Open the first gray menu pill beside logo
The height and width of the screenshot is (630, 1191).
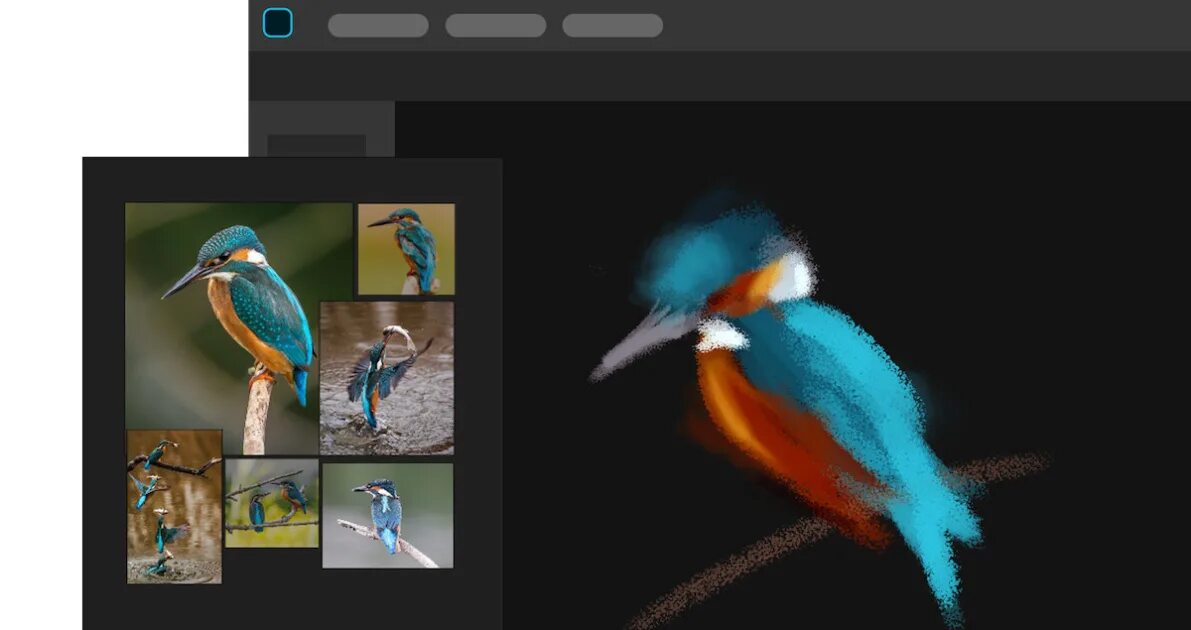click(378, 25)
